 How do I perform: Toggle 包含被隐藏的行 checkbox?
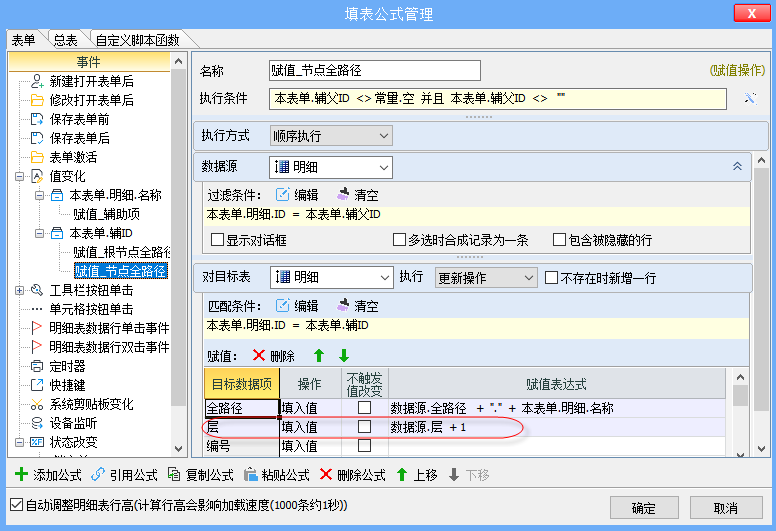point(559,240)
